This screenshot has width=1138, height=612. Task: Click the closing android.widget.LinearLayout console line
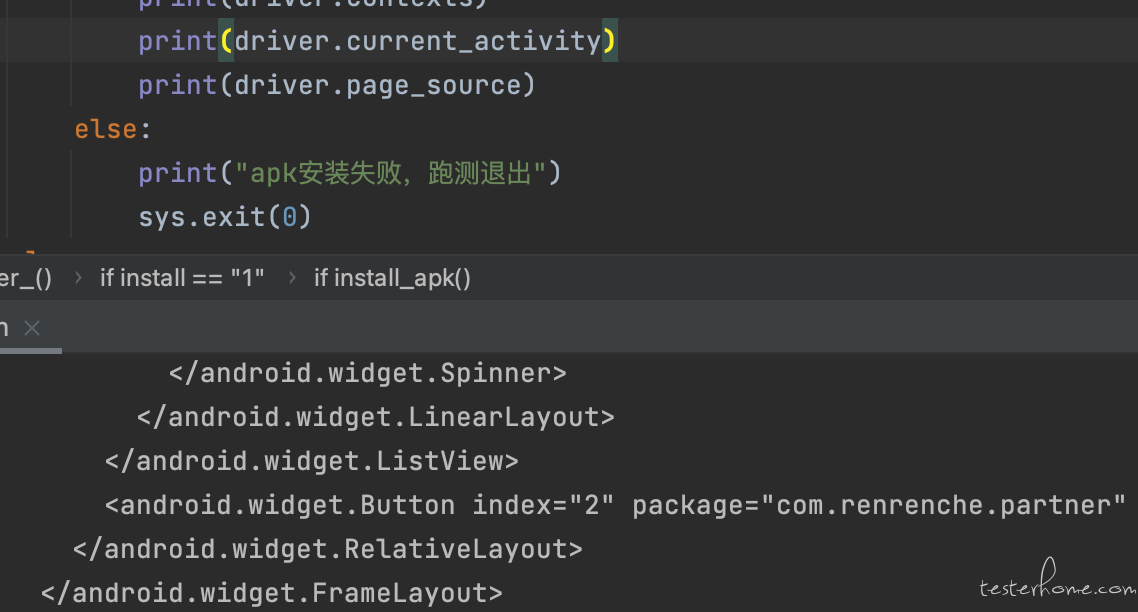[x=375, y=417]
